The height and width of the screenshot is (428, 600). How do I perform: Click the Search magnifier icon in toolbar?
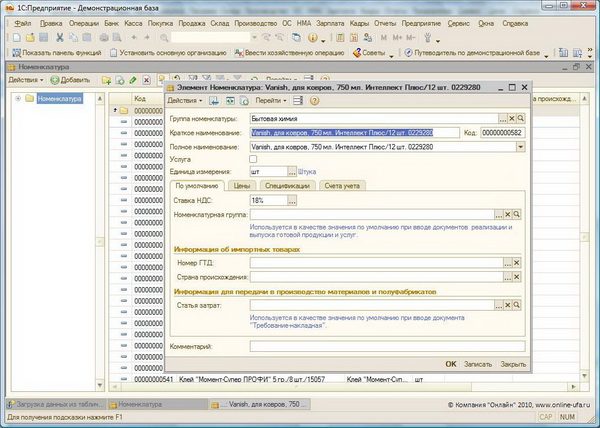coord(164,37)
